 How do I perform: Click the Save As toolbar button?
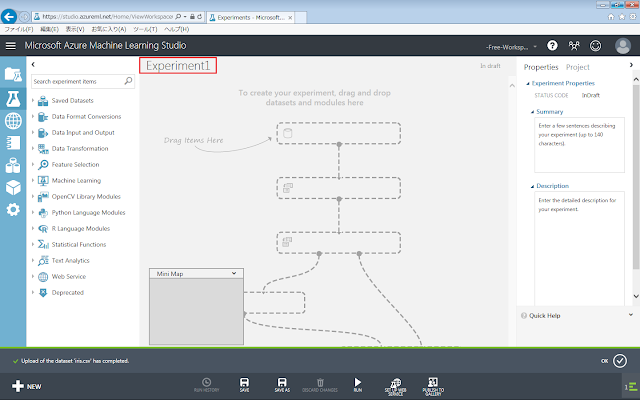pos(282,384)
